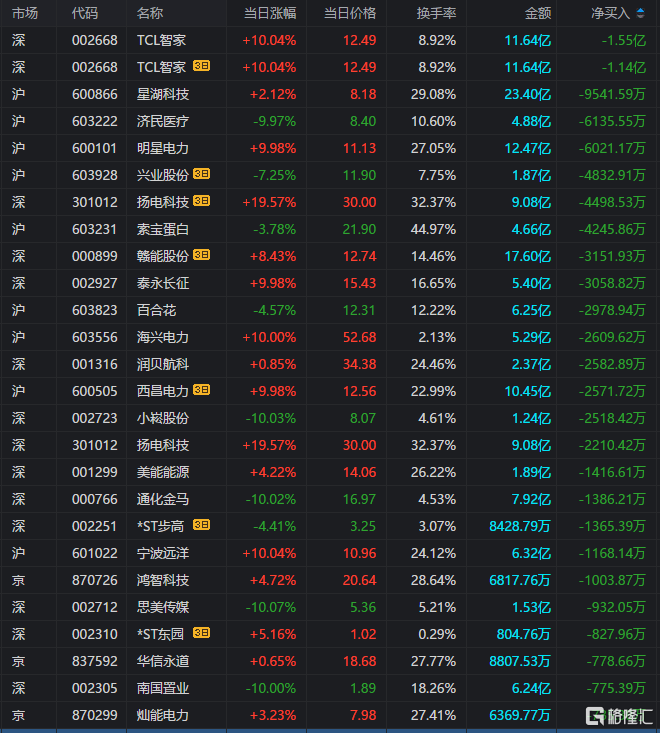Click change value -9.97%
The width and height of the screenshot is (660, 733).
pos(274,122)
